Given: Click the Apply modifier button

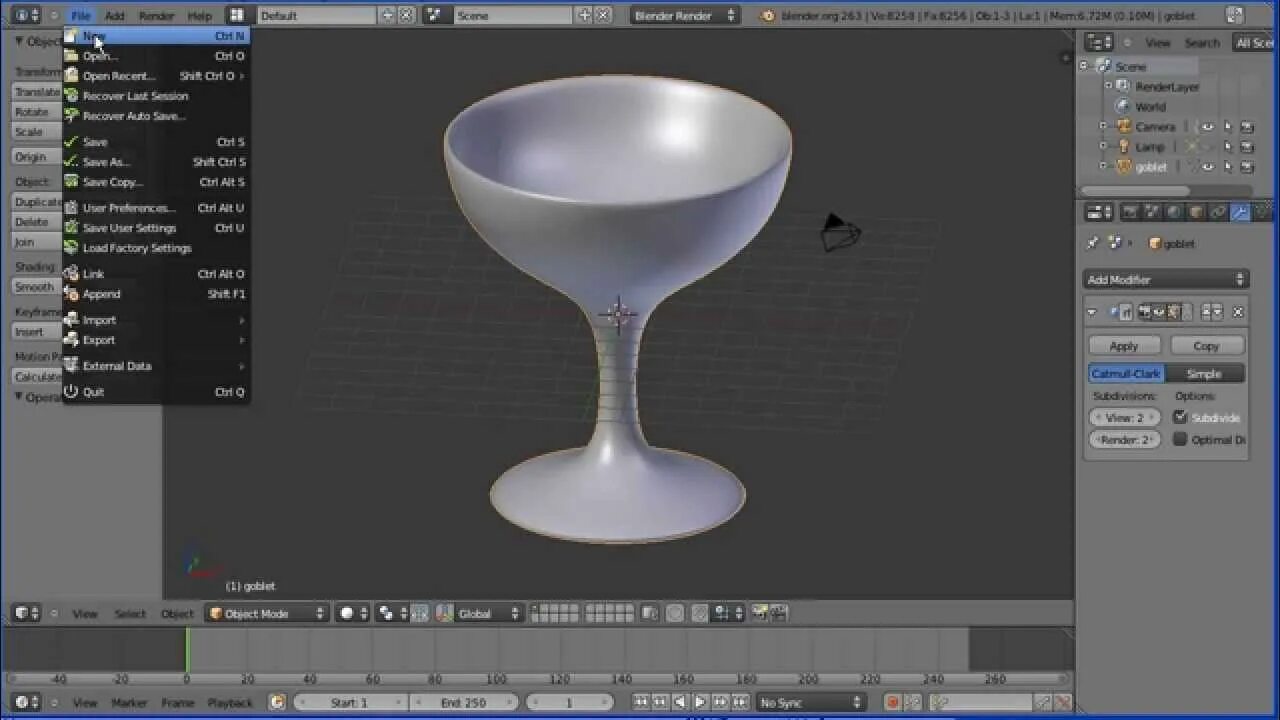Looking at the screenshot, I should coord(1124,346).
